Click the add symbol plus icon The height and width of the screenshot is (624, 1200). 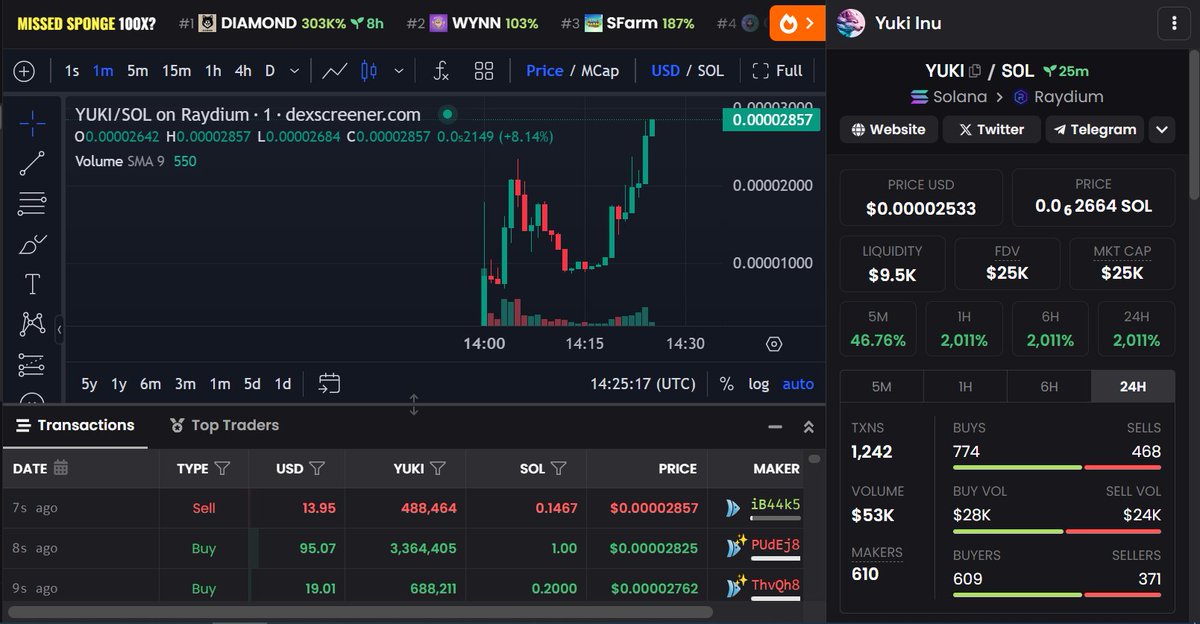coord(24,71)
